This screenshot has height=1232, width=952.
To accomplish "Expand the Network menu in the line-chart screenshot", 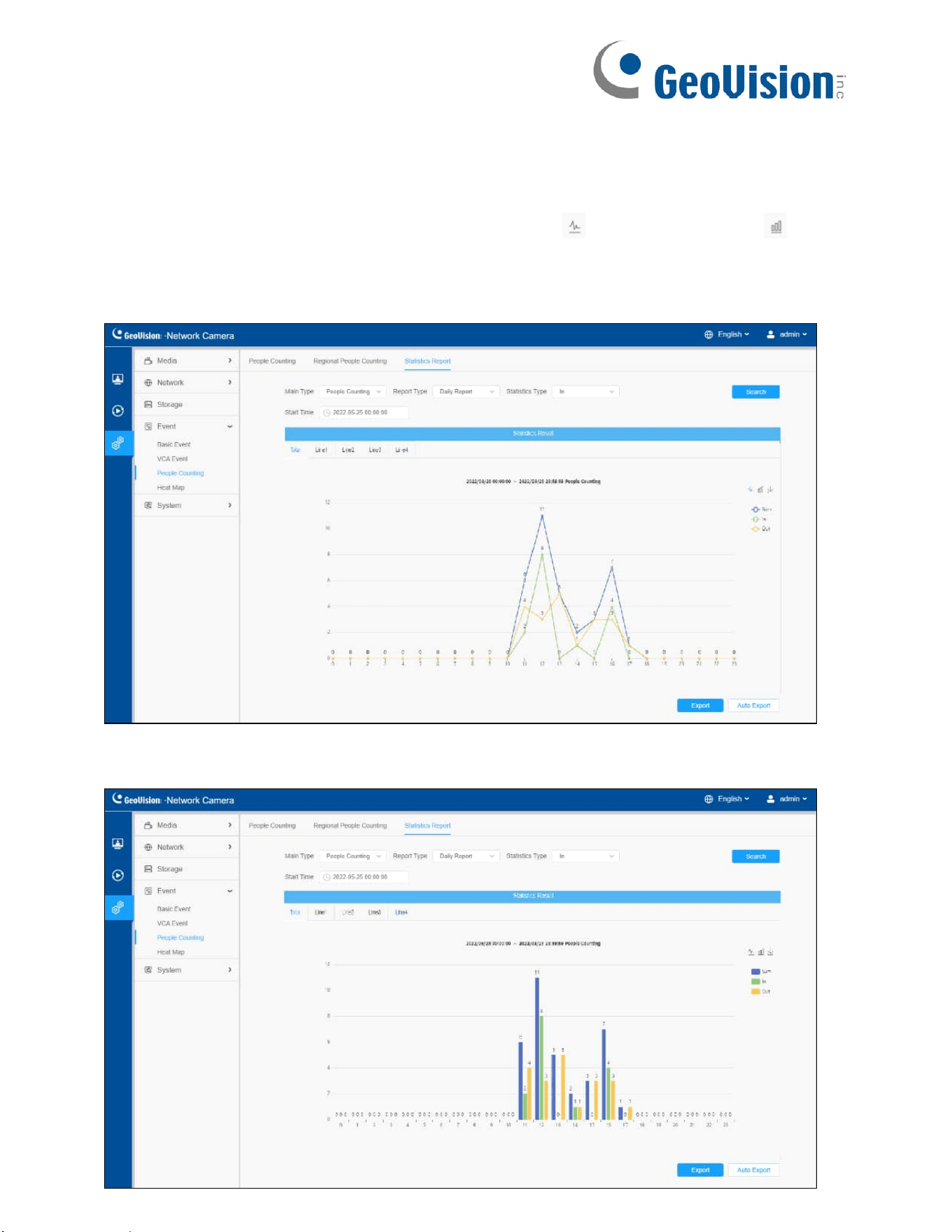I will tap(187, 383).
